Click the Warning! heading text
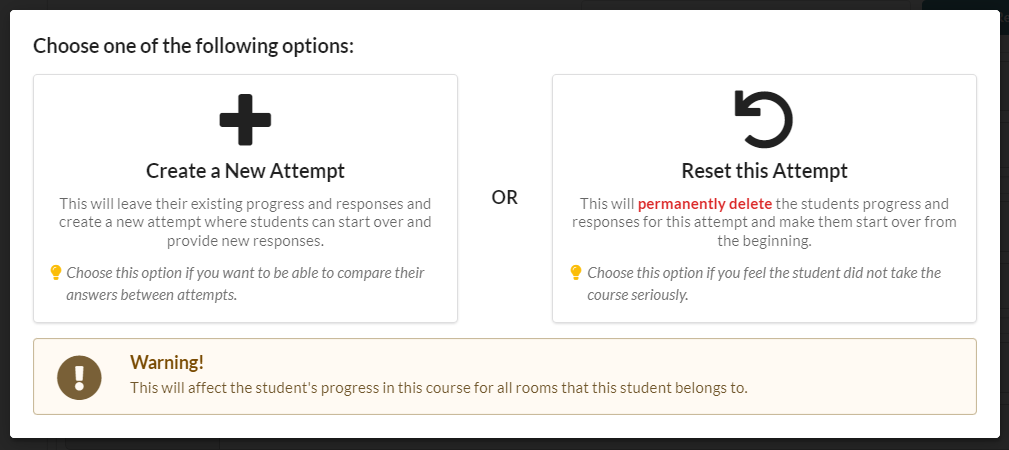The height and width of the screenshot is (450, 1009). pyautogui.click(x=167, y=362)
